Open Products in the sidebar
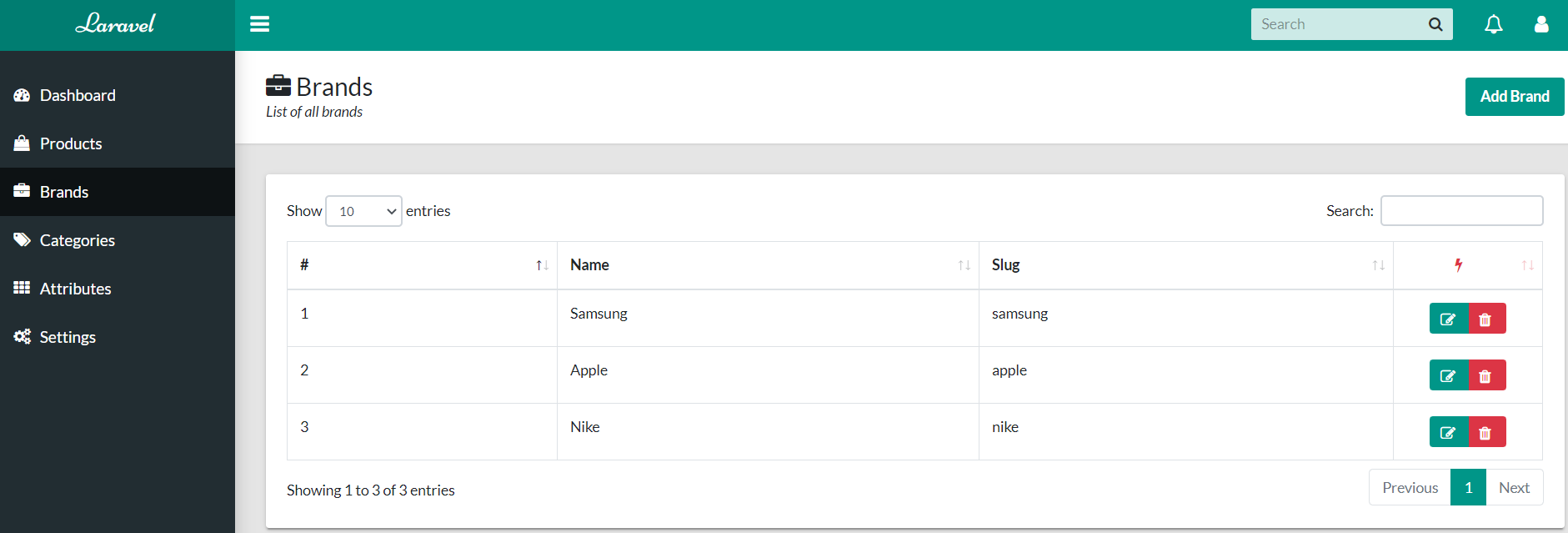1568x533 pixels. click(71, 143)
